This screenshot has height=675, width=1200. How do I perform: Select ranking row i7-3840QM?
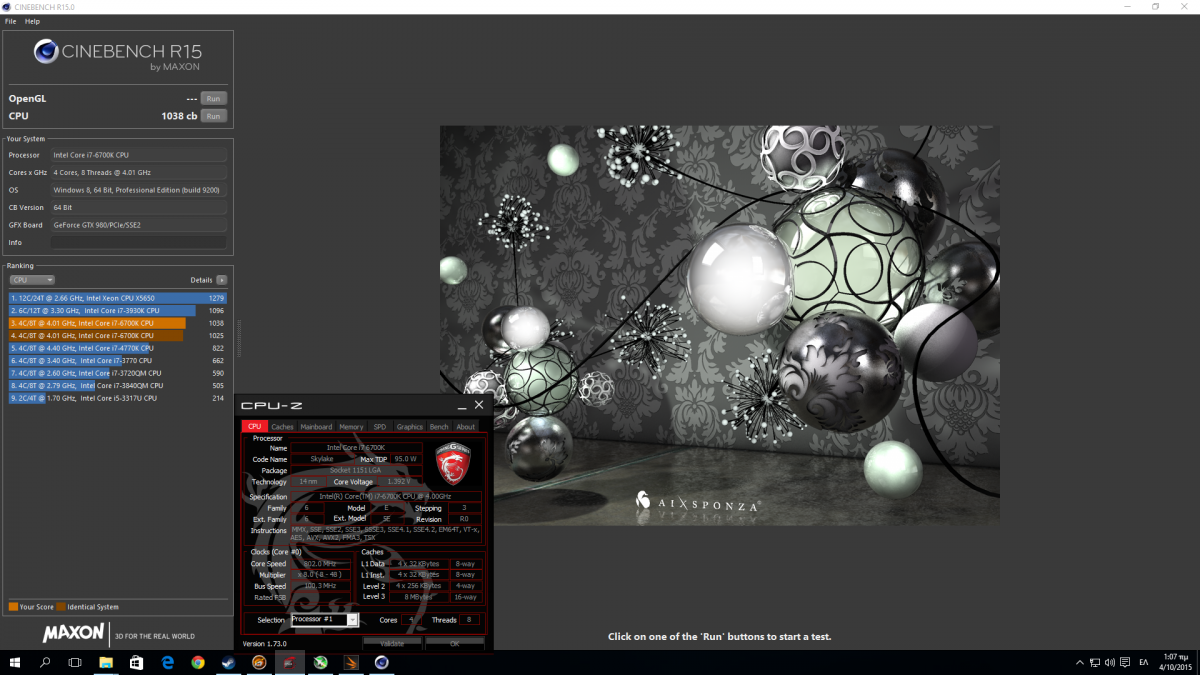point(118,385)
